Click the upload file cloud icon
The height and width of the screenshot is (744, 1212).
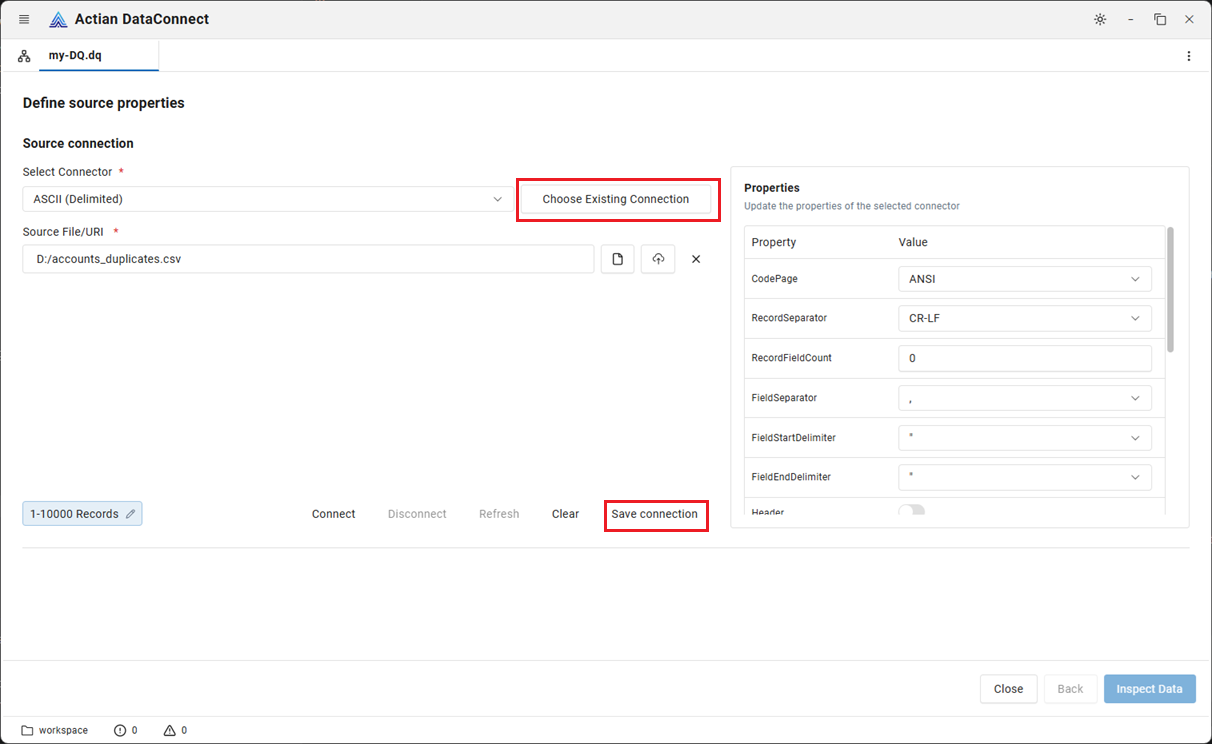(x=658, y=259)
